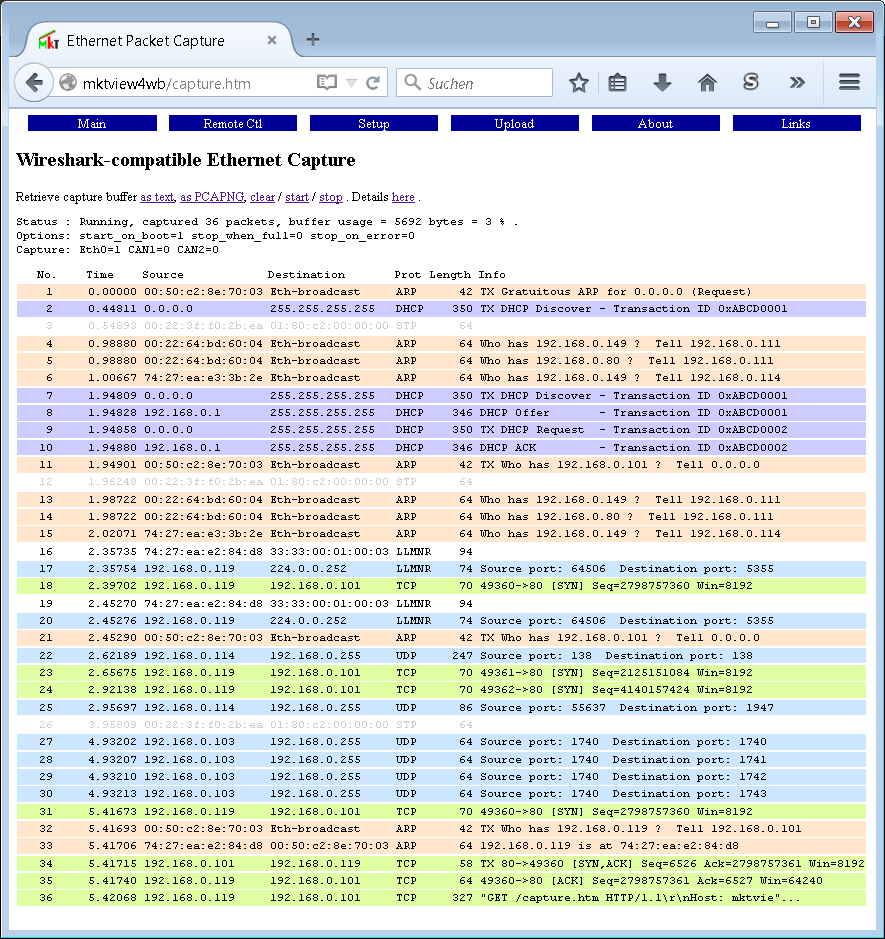The image size is (885, 939).
Task: Select packet 33 ARP reply row
Action: [441, 846]
